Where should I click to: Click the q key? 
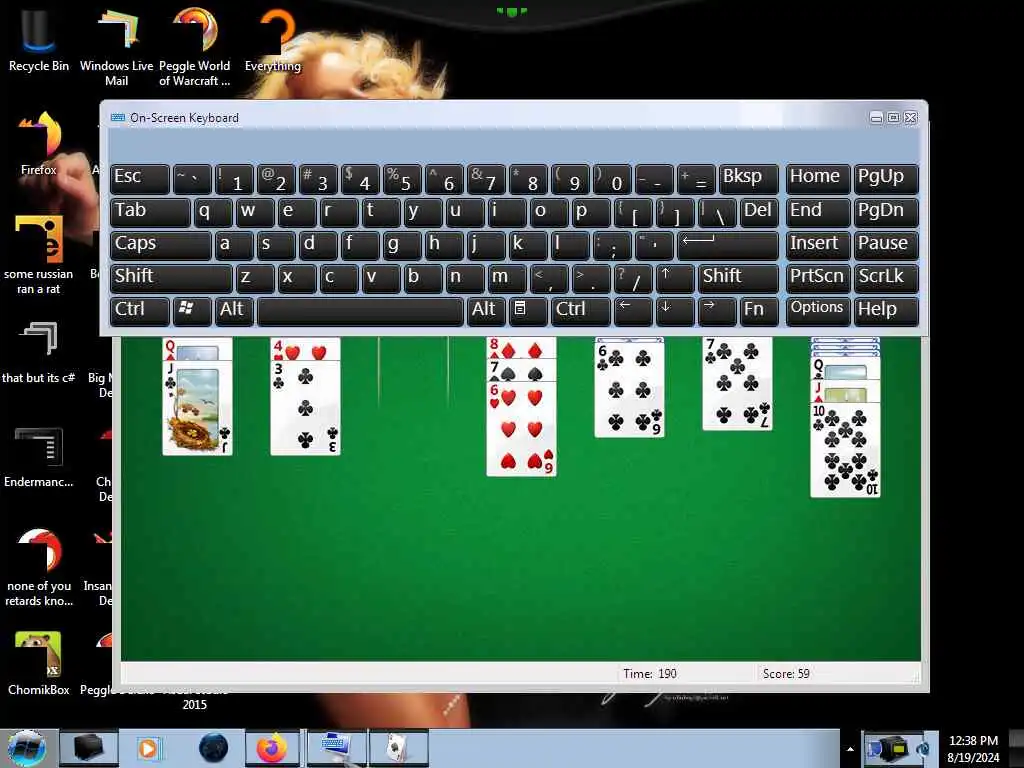tap(213, 212)
